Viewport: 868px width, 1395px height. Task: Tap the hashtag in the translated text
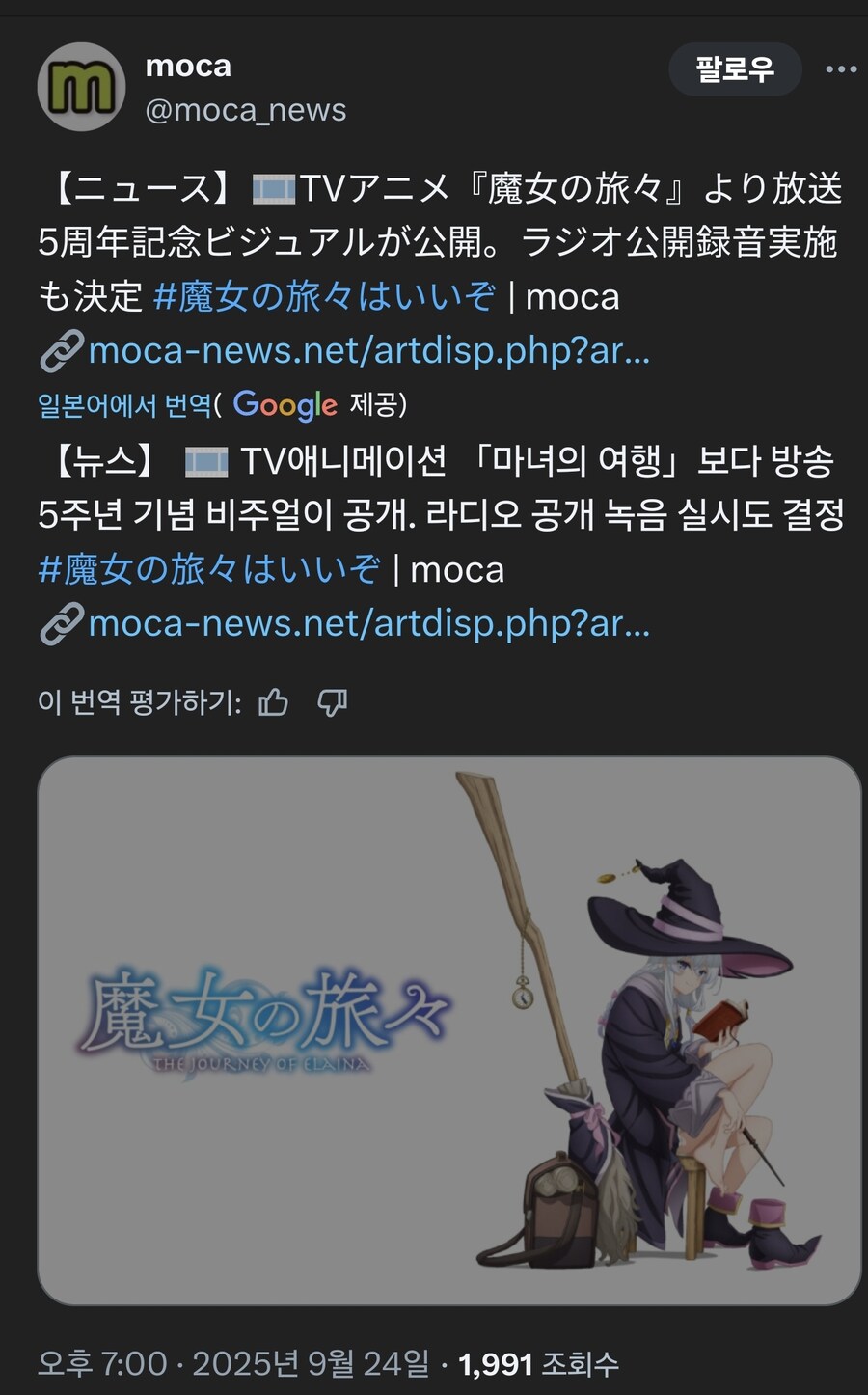tap(209, 569)
